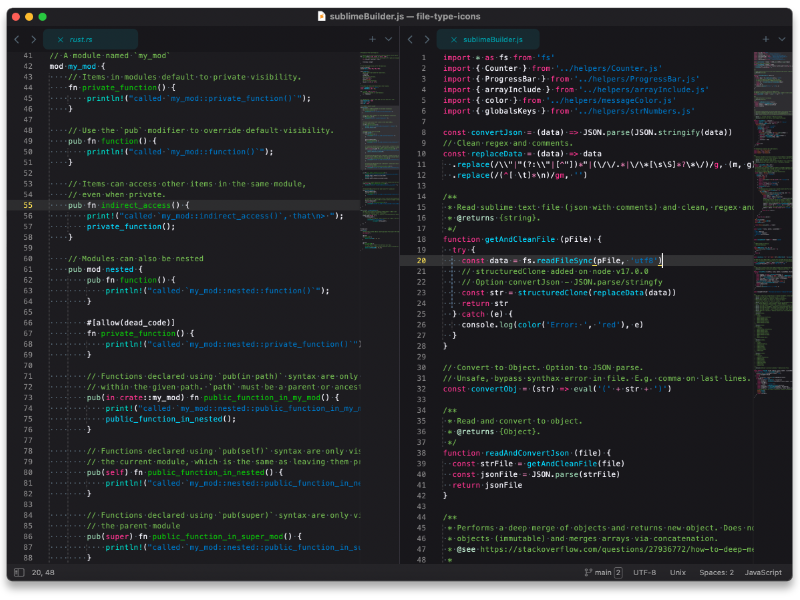This screenshot has height=600, width=800.
Task: Click the back navigation arrow in left tab bar
Action: [x=17, y=39]
